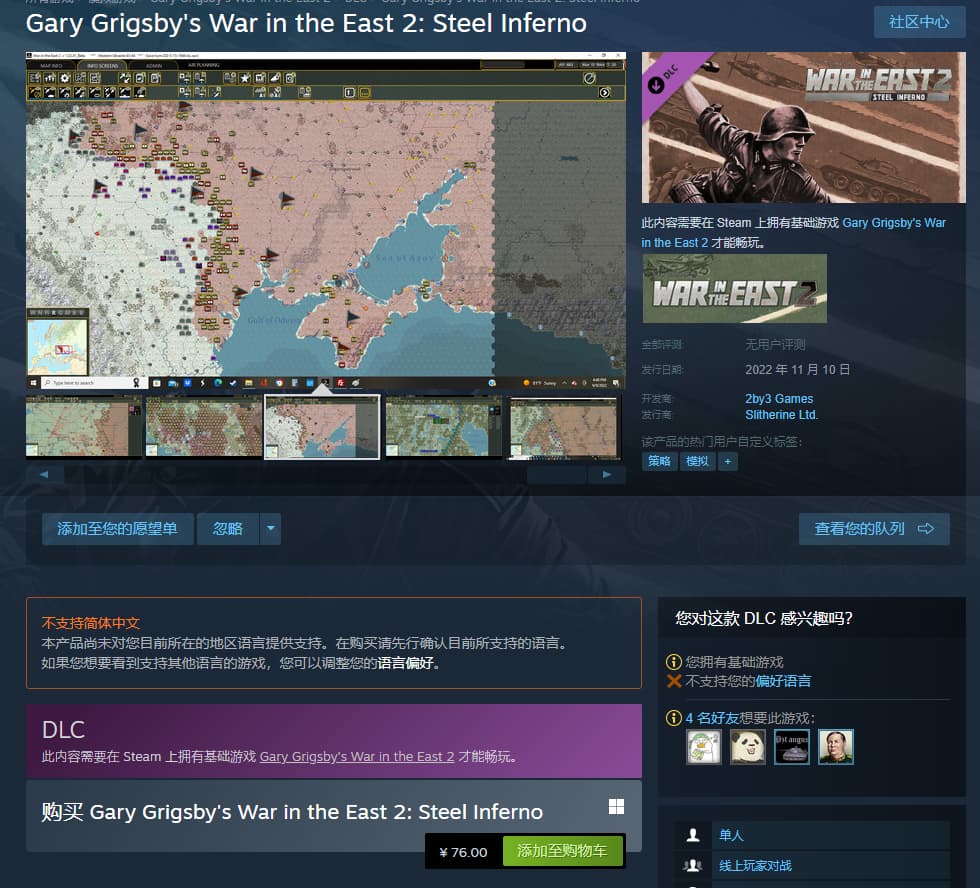
Task: Open 语言偏好 language preferences link
Action: 405,663
